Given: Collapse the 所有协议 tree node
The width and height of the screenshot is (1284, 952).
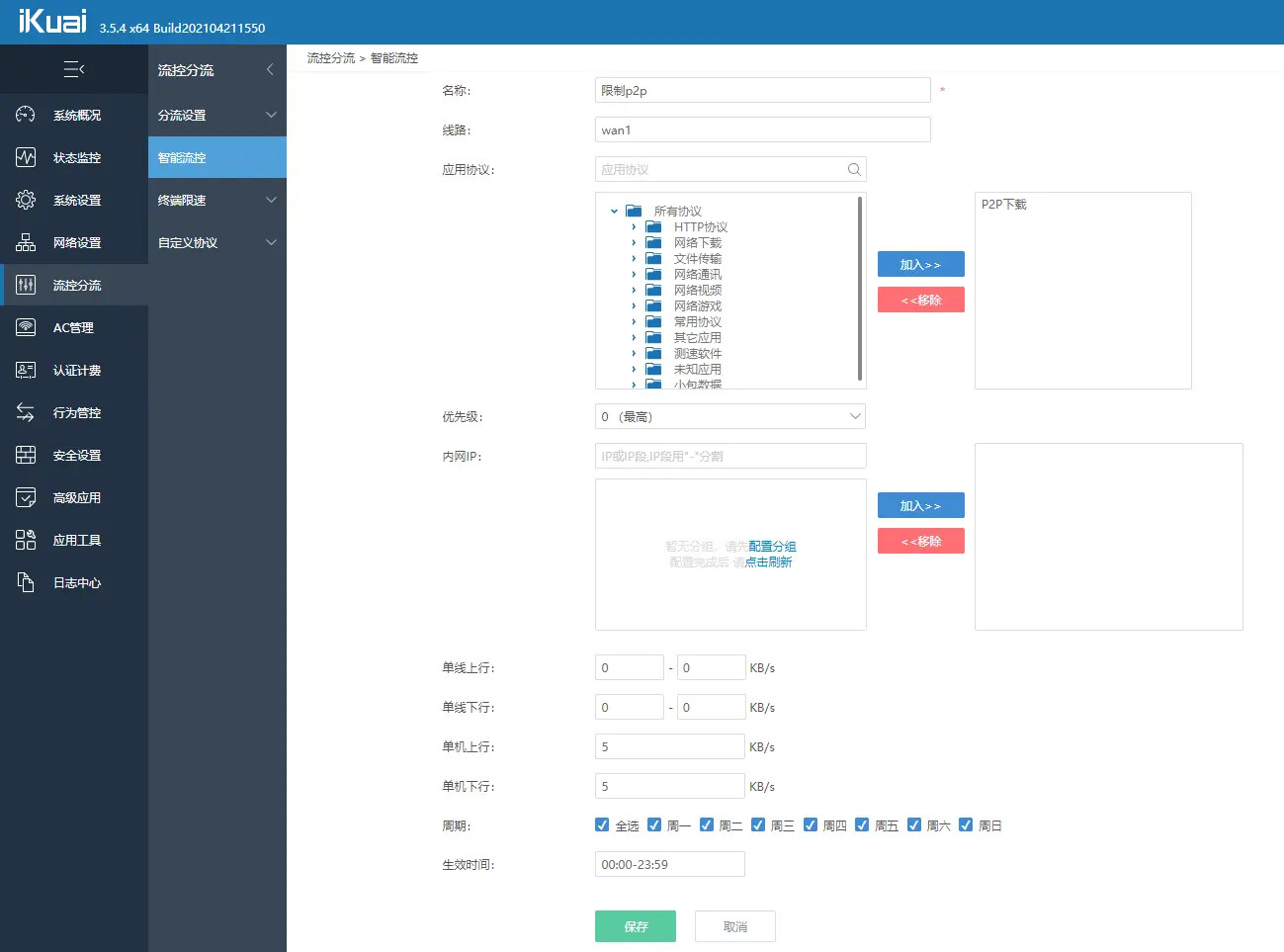Looking at the screenshot, I should (x=614, y=211).
